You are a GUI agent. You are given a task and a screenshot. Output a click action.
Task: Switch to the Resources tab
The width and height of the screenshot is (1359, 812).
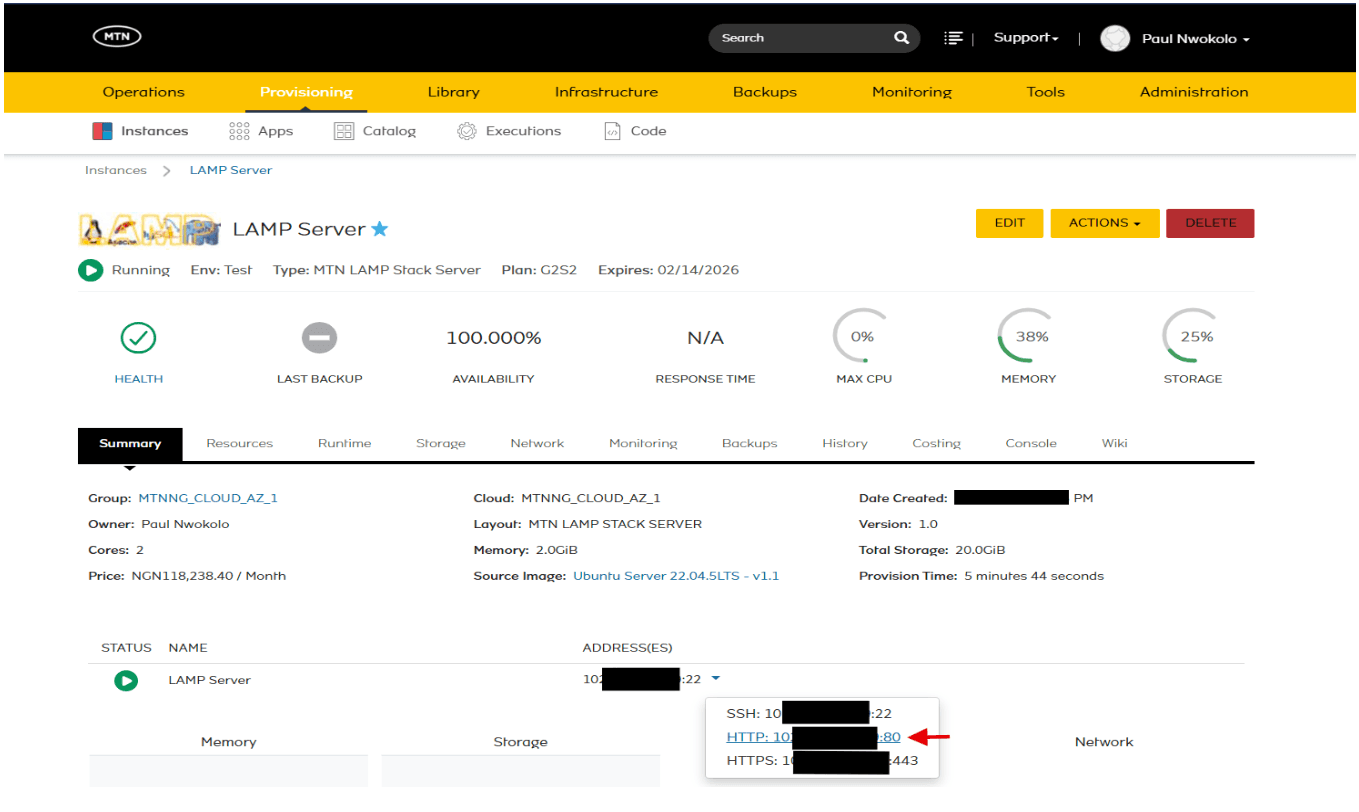pos(239,443)
